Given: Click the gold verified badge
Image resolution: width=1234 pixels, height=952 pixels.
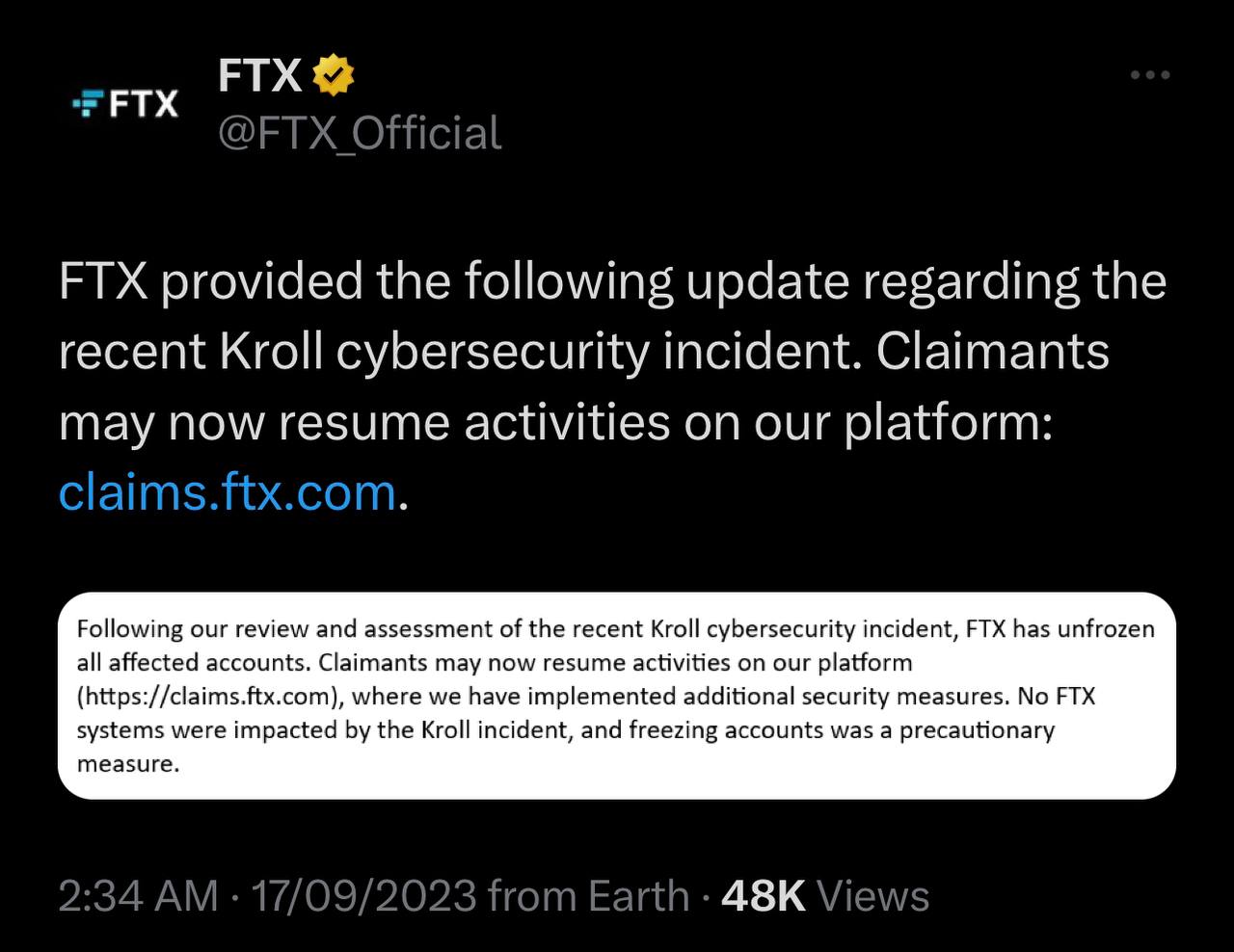Looking at the screenshot, I should tap(334, 75).
